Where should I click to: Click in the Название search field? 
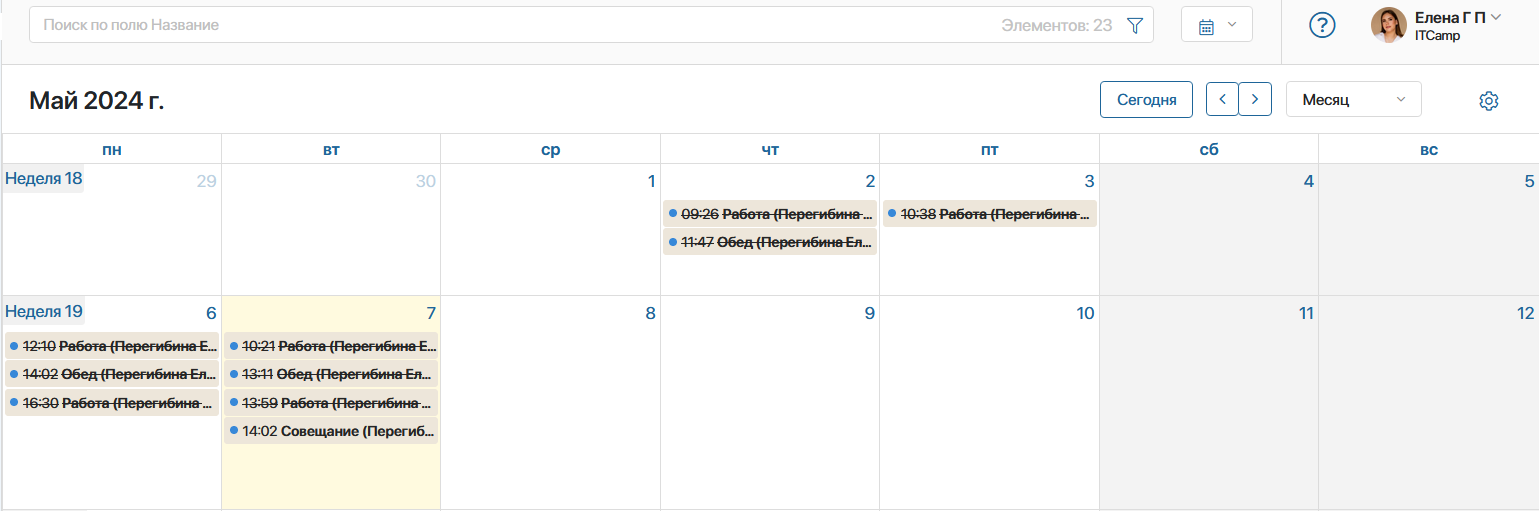coord(500,25)
